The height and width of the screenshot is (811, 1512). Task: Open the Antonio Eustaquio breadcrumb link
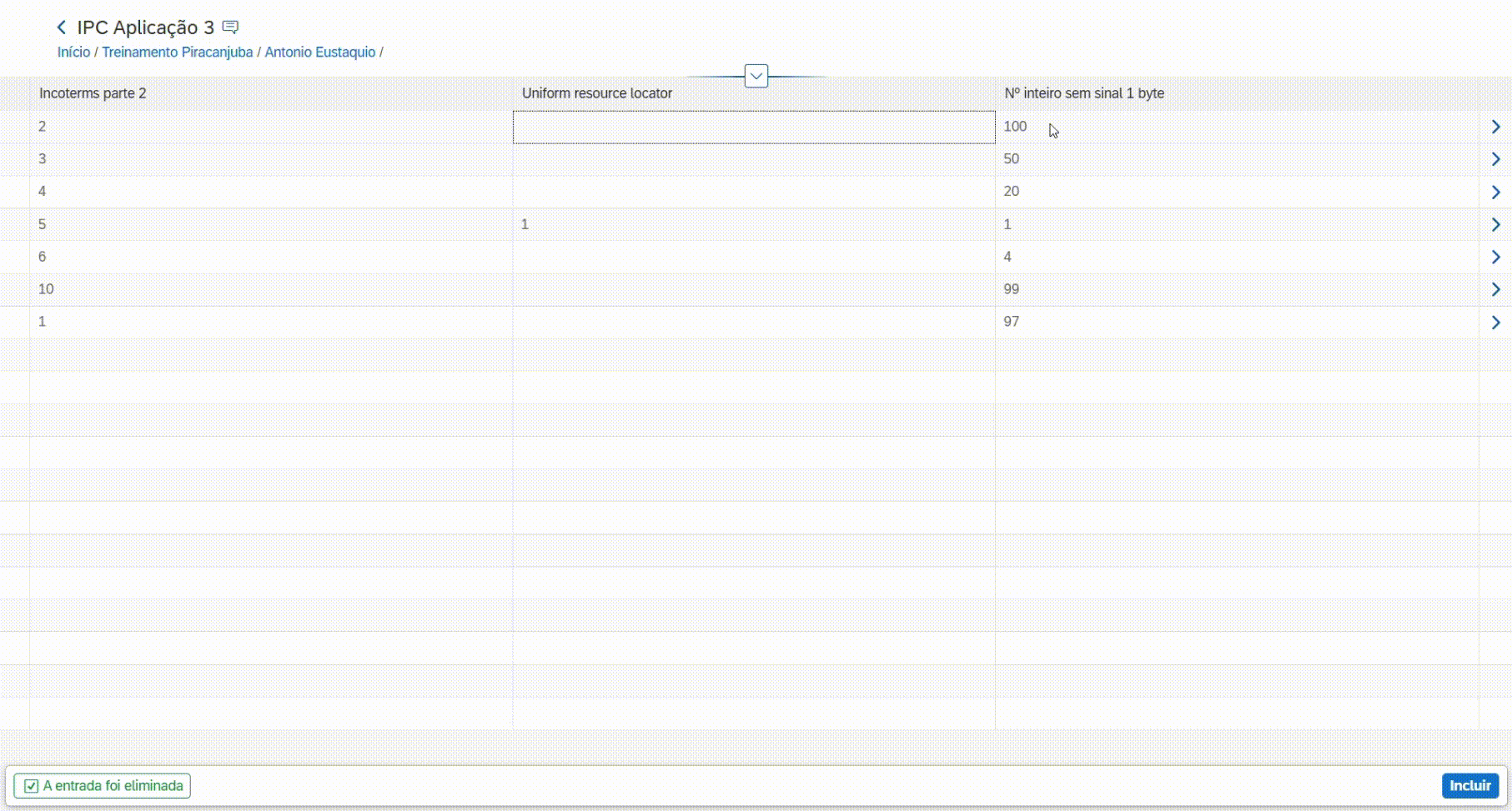pos(319,53)
